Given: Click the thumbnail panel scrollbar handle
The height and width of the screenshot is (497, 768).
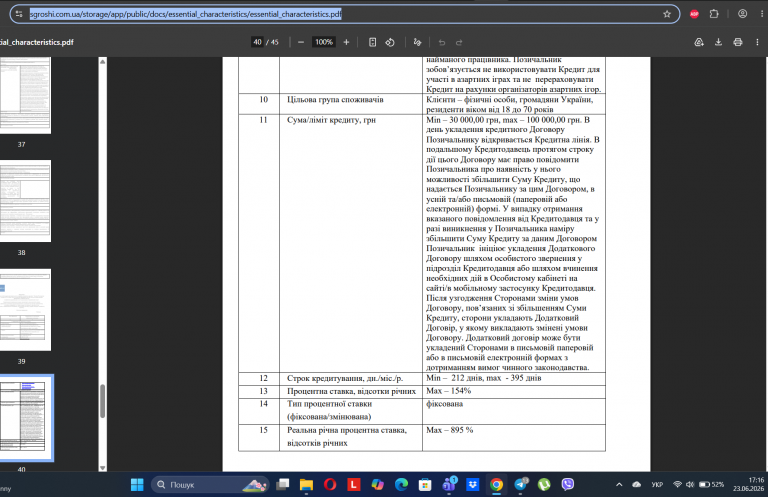Looking at the screenshot, I should pyautogui.click(x=102, y=401).
